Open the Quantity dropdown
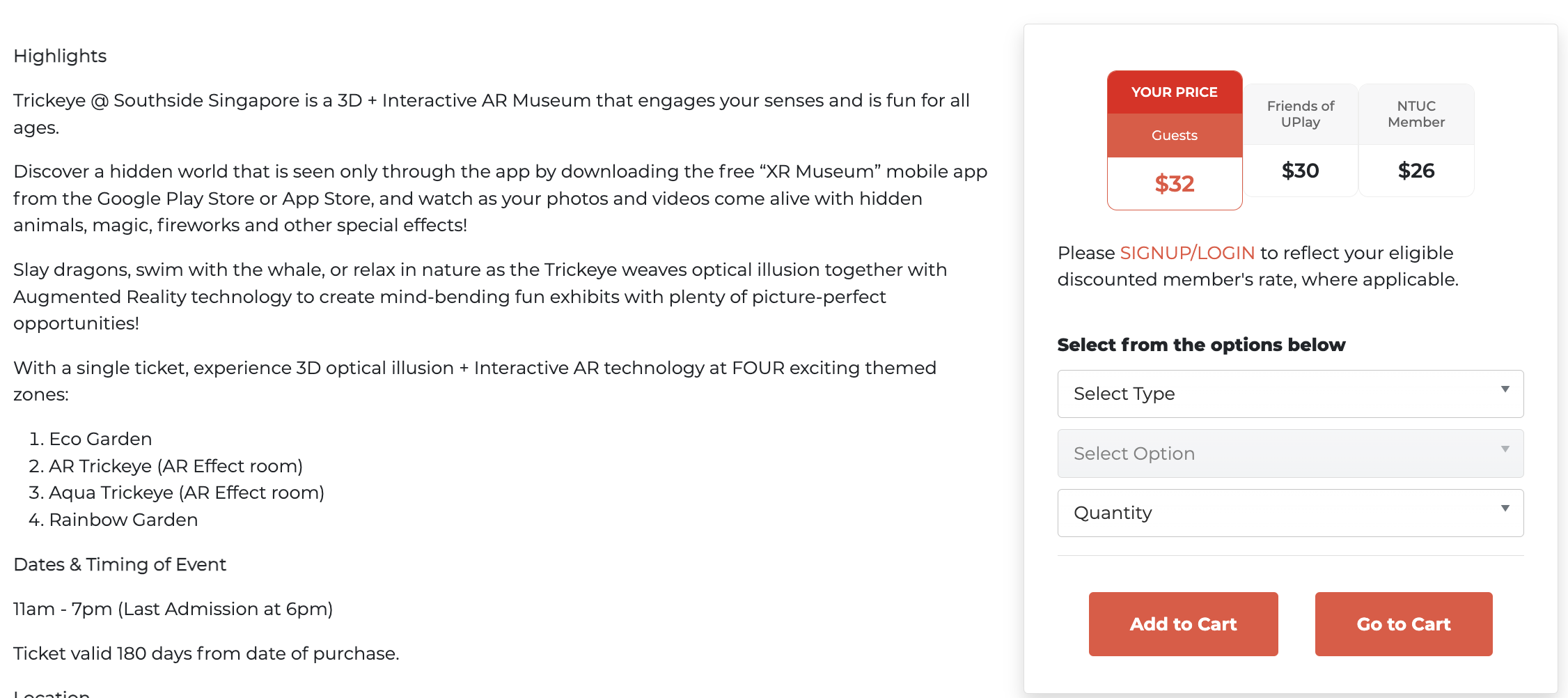This screenshot has height=698, width=1568. pyautogui.click(x=1289, y=513)
